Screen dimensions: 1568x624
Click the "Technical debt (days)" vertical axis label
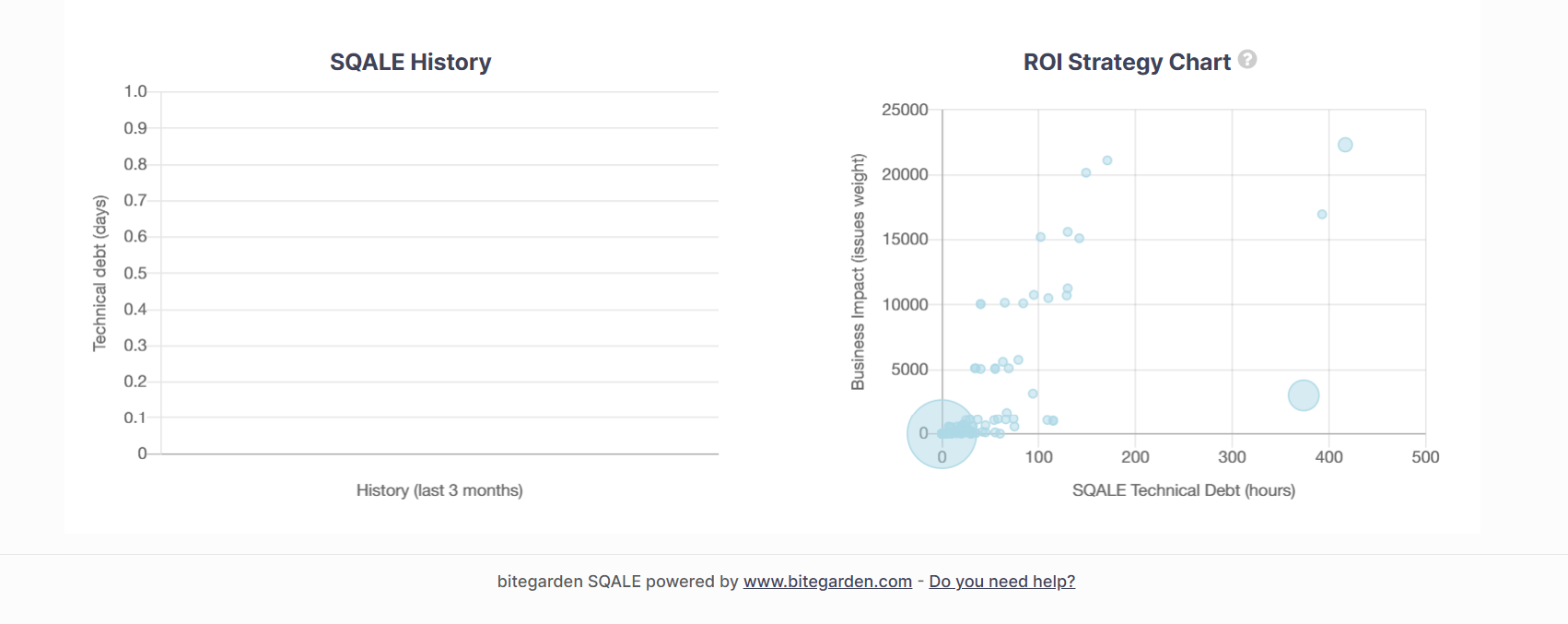(x=99, y=273)
